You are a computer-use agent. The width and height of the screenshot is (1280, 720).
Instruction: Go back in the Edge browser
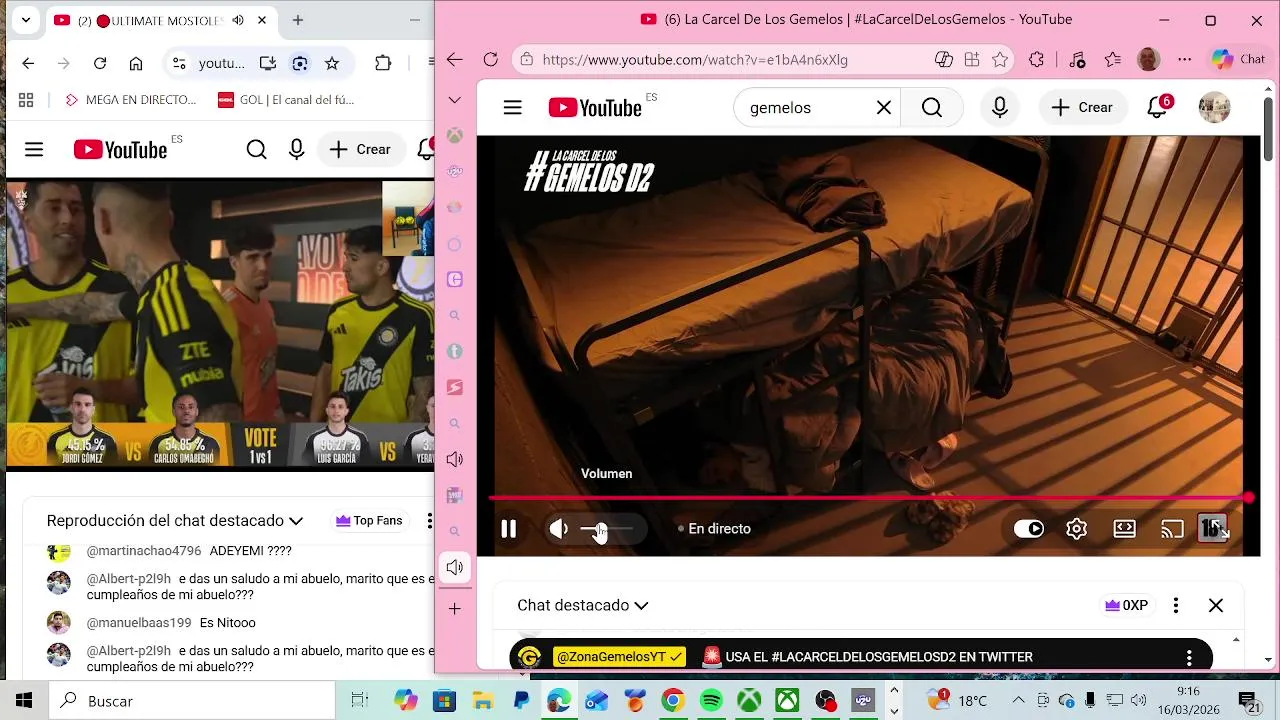[454, 59]
